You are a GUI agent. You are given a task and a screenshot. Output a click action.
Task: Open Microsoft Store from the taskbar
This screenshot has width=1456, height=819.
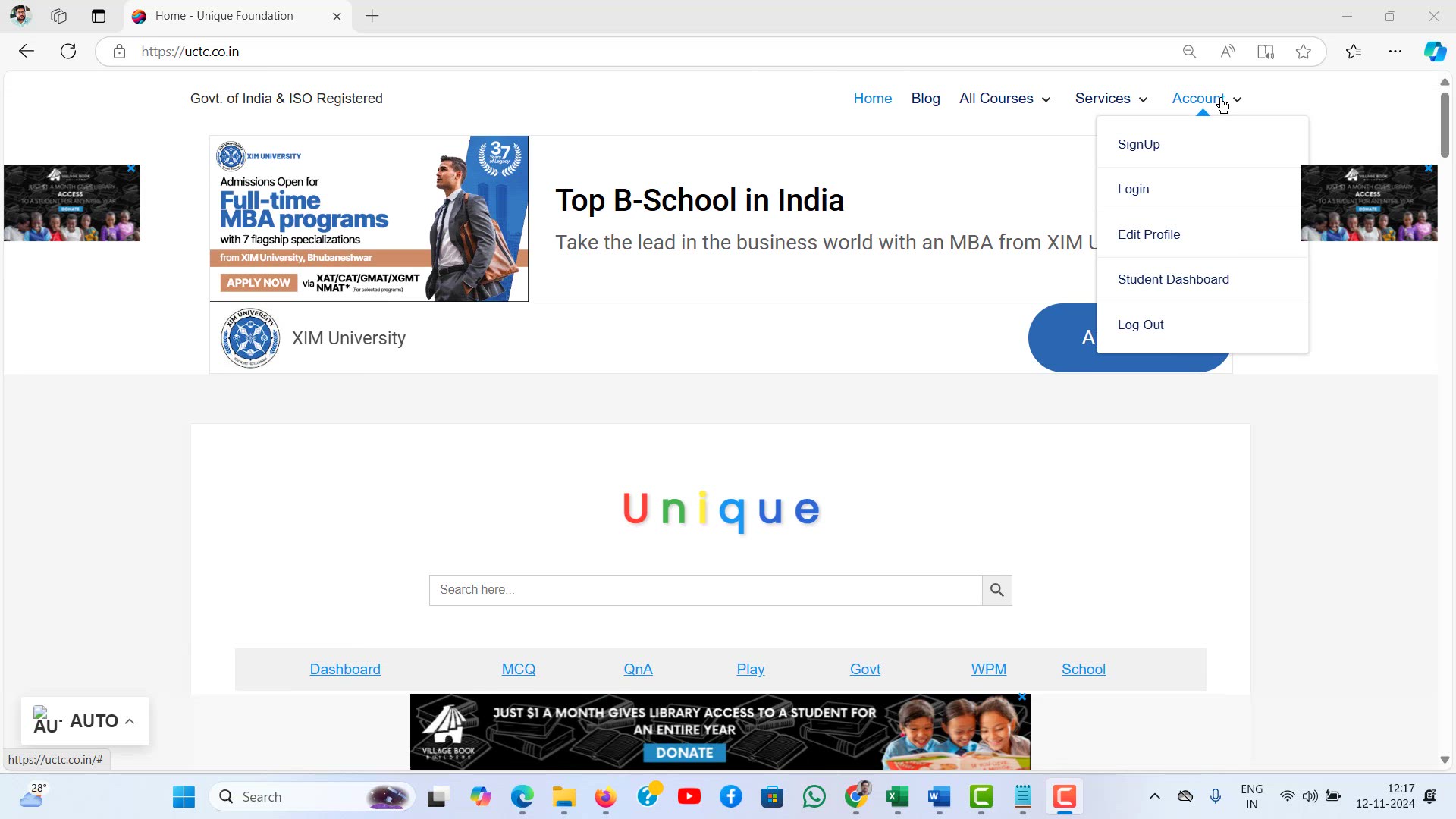pyautogui.click(x=773, y=797)
